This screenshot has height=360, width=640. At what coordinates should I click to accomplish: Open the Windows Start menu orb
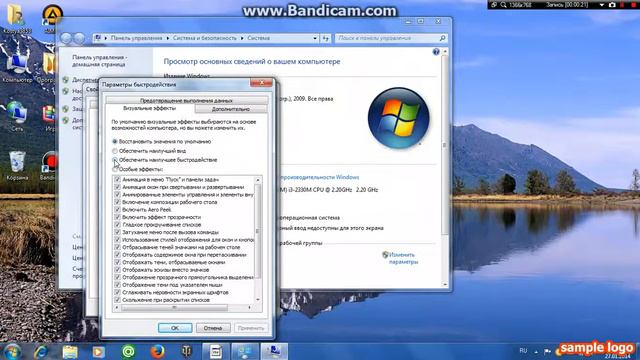(12, 351)
